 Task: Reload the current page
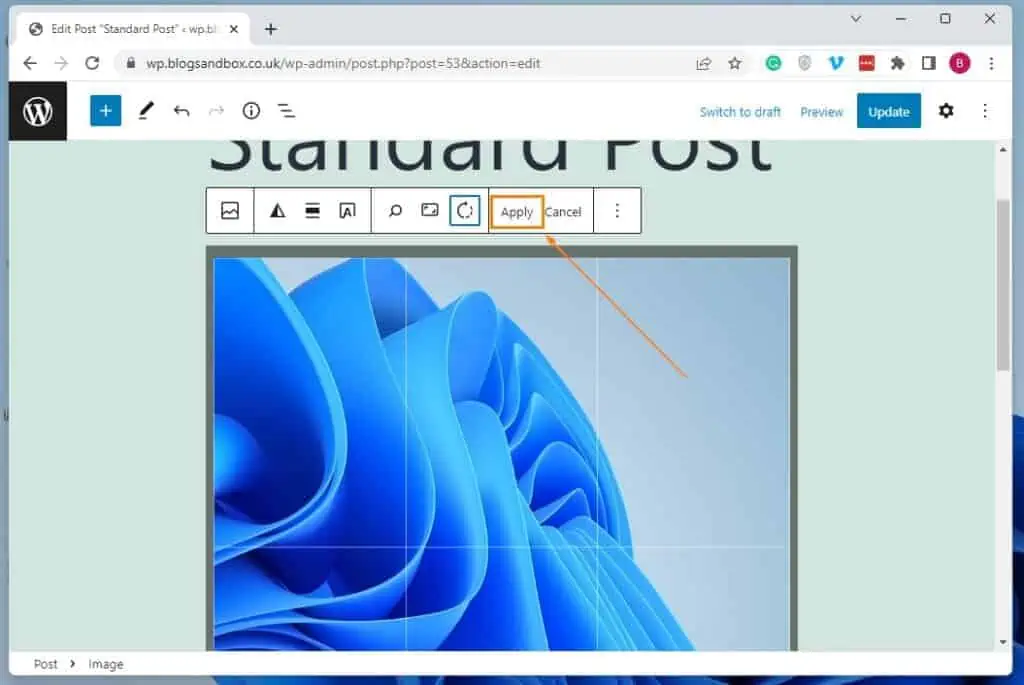(x=92, y=63)
